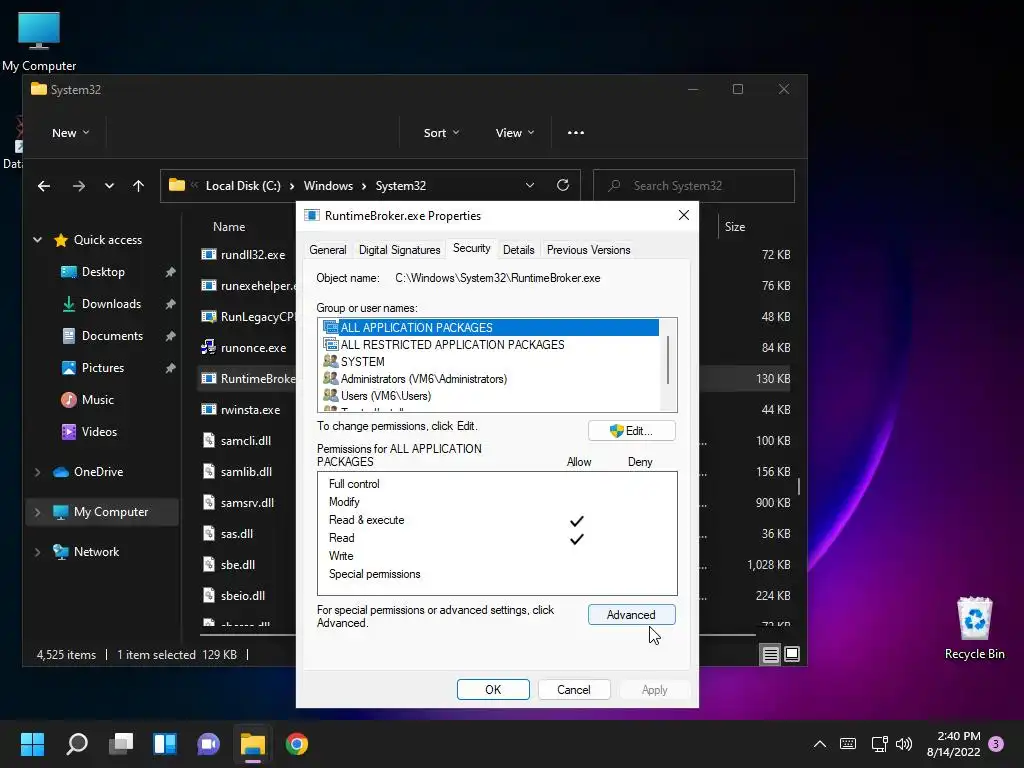This screenshot has height=768, width=1024.
Task: Show hidden tray icons chevron
Action: pyautogui.click(x=820, y=744)
